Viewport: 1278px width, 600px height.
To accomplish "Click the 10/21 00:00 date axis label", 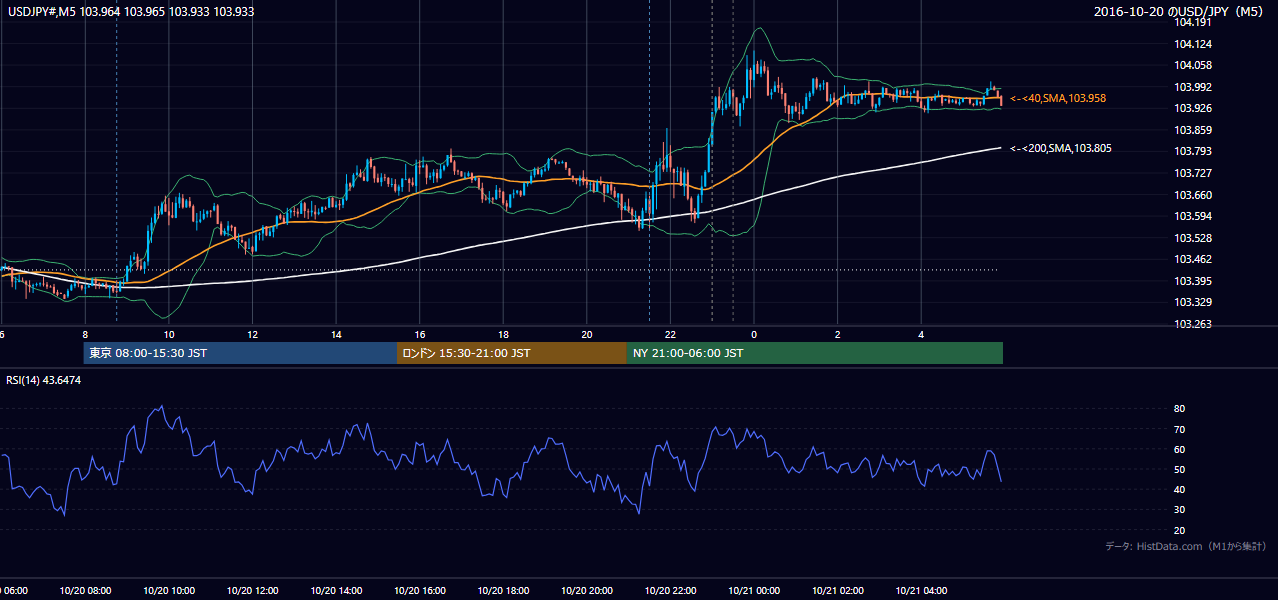I will pos(754,591).
